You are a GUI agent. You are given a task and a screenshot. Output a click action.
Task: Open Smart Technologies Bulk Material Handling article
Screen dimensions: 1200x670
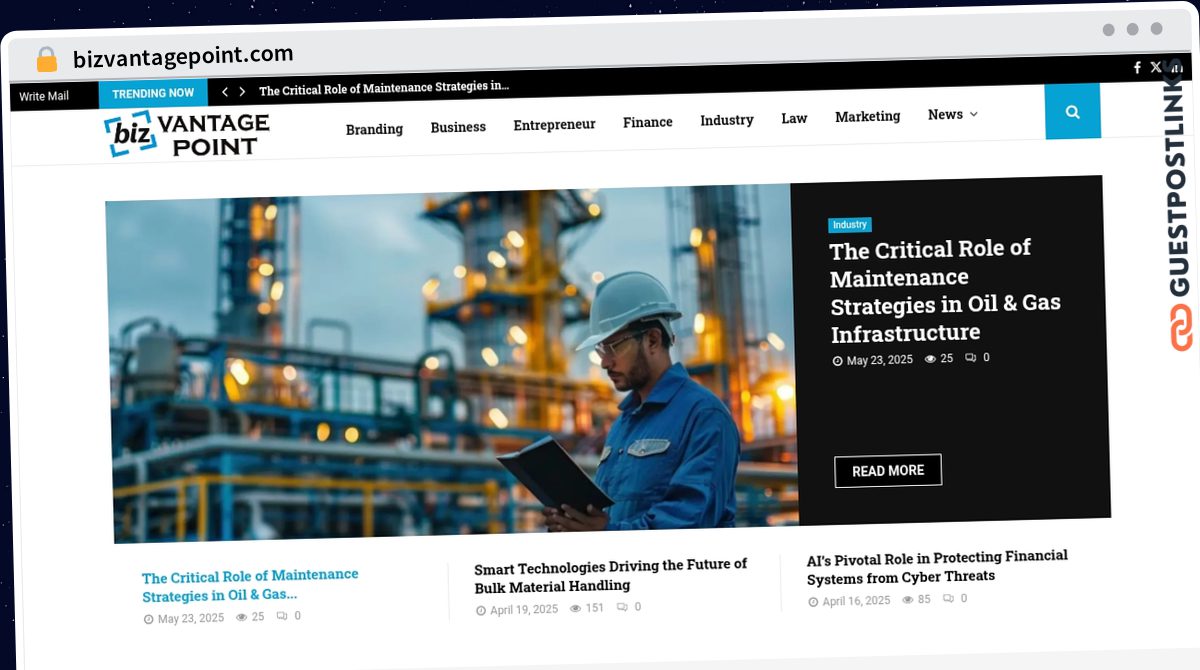[610, 575]
